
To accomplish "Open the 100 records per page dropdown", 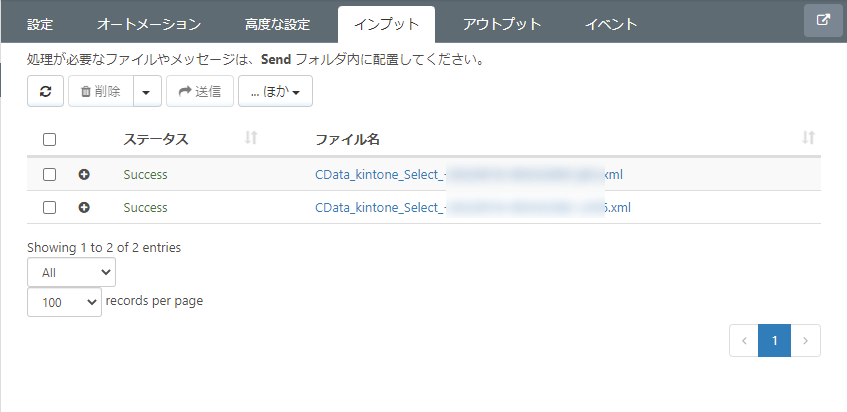I will (x=64, y=302).
